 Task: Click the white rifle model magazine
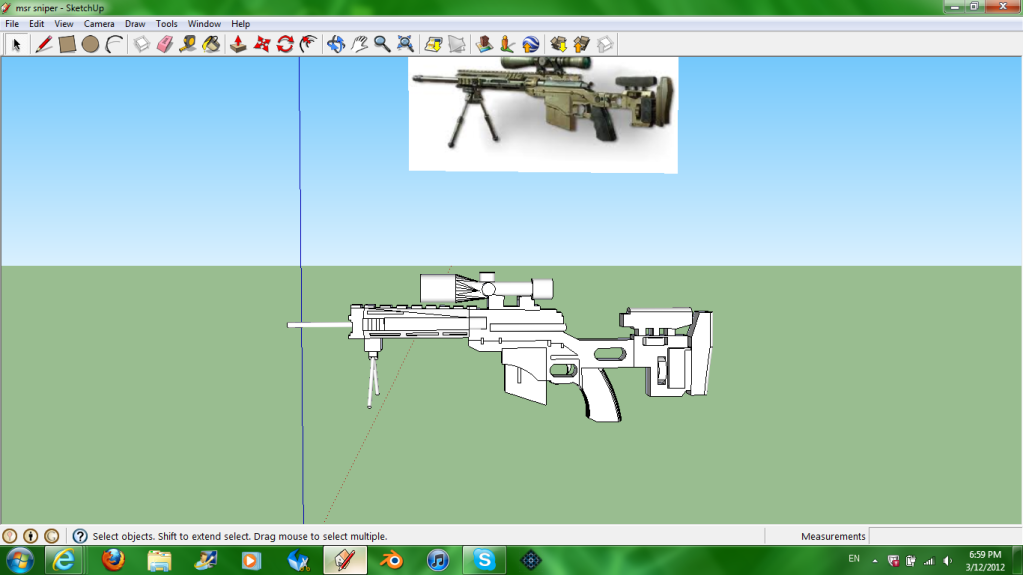525,375
